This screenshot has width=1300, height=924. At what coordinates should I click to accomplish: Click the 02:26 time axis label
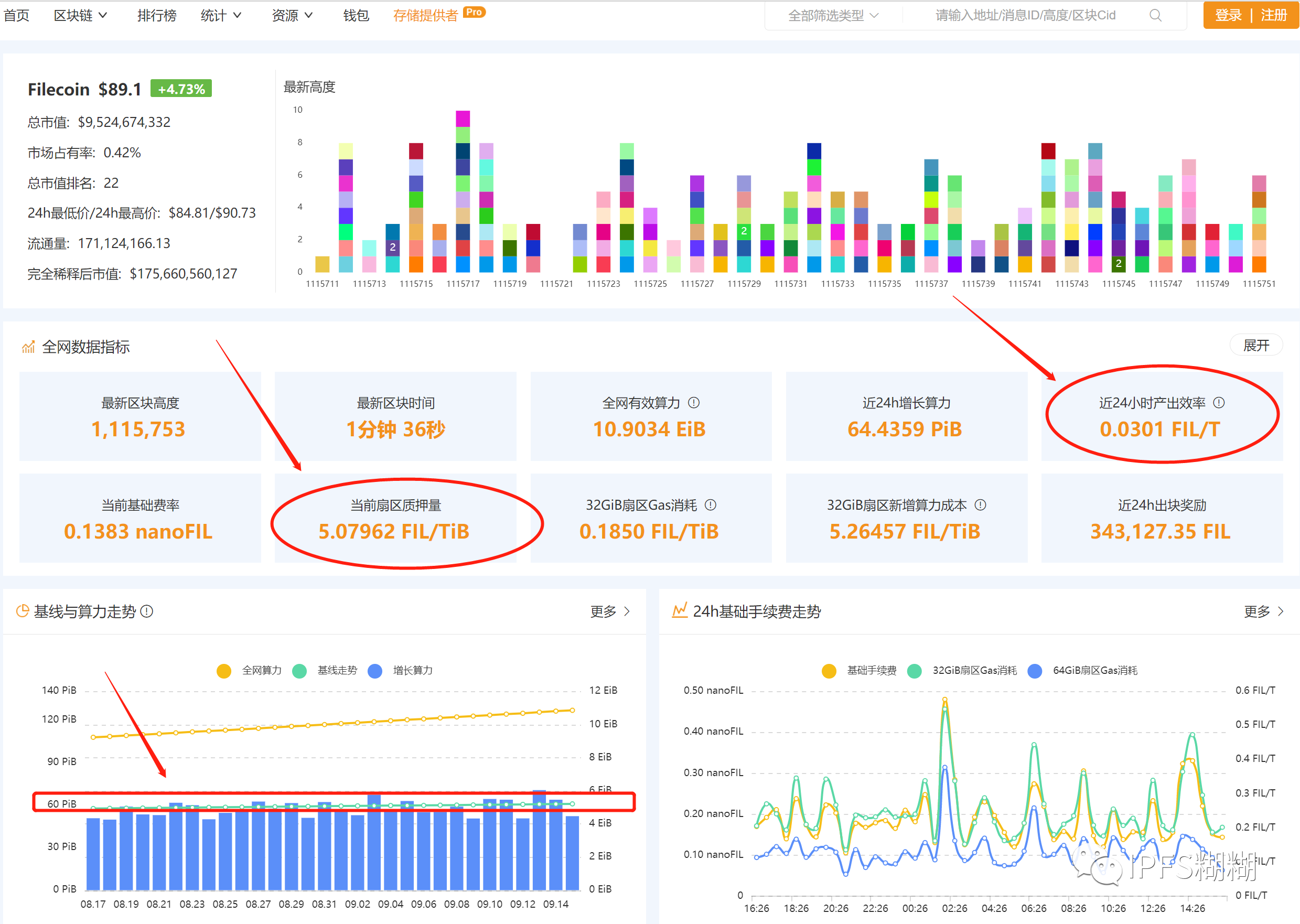[954, 909]
